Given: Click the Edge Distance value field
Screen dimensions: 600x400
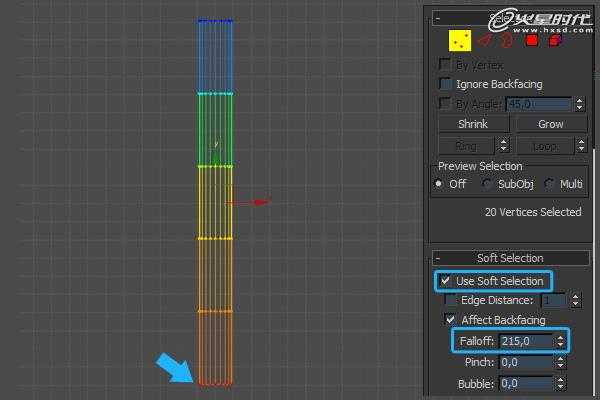Looking at the screenshot, I should 554,300.
